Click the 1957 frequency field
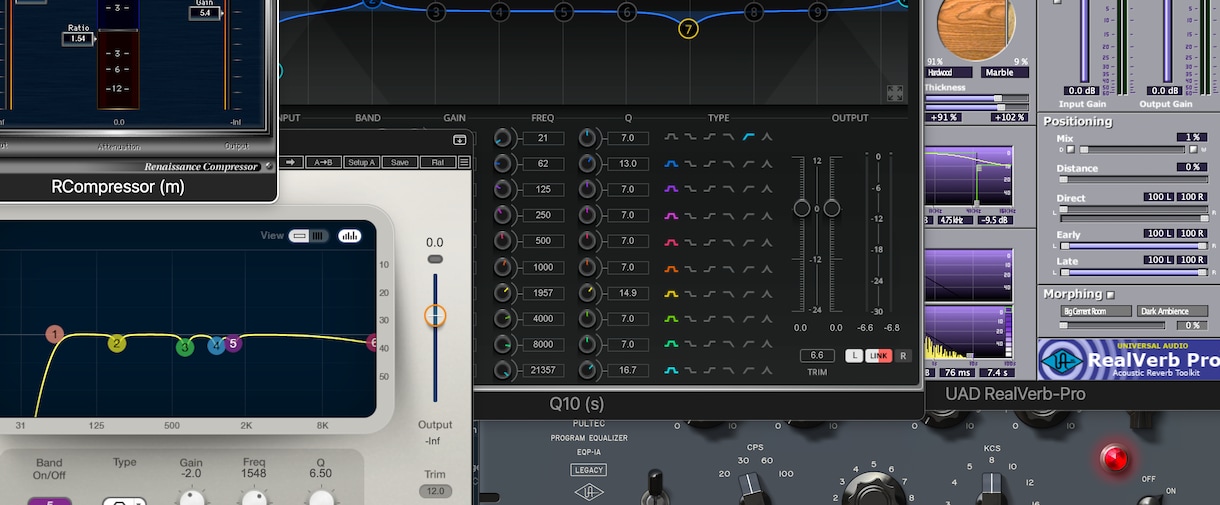 (543, 293)
